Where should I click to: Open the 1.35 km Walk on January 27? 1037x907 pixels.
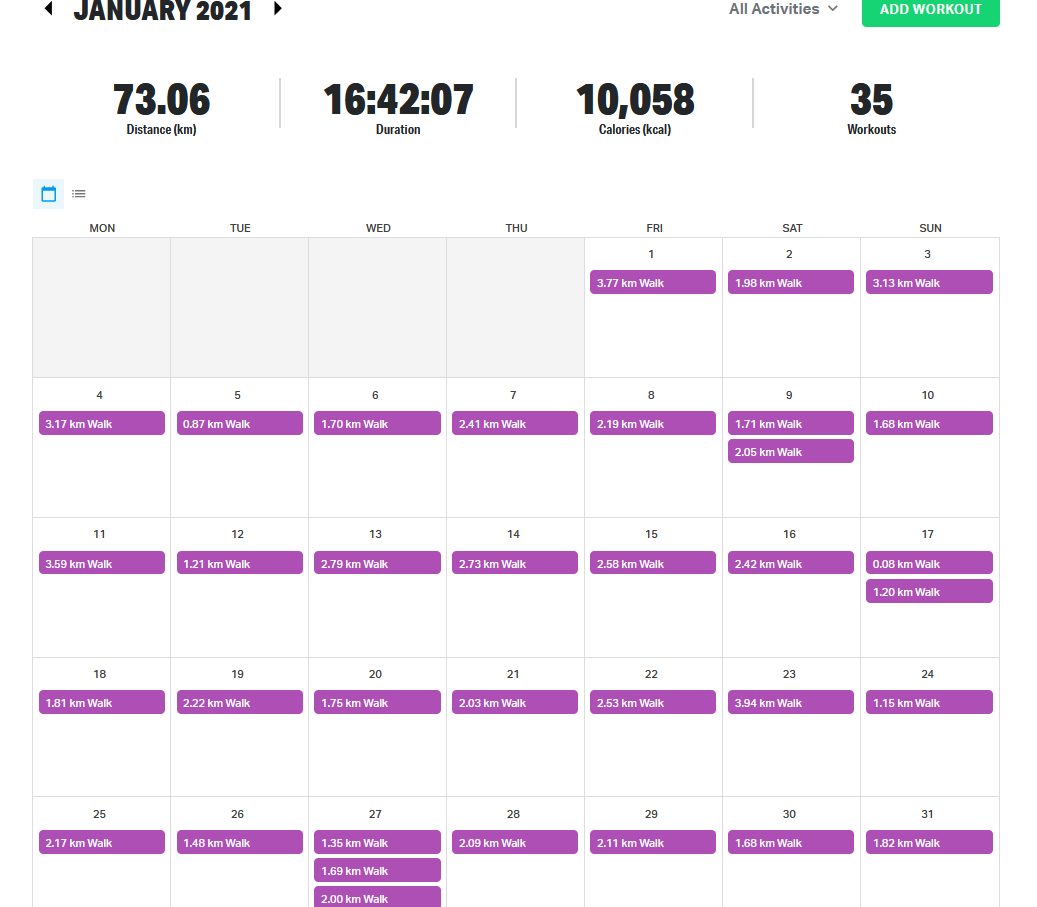[x=377, y=843]
